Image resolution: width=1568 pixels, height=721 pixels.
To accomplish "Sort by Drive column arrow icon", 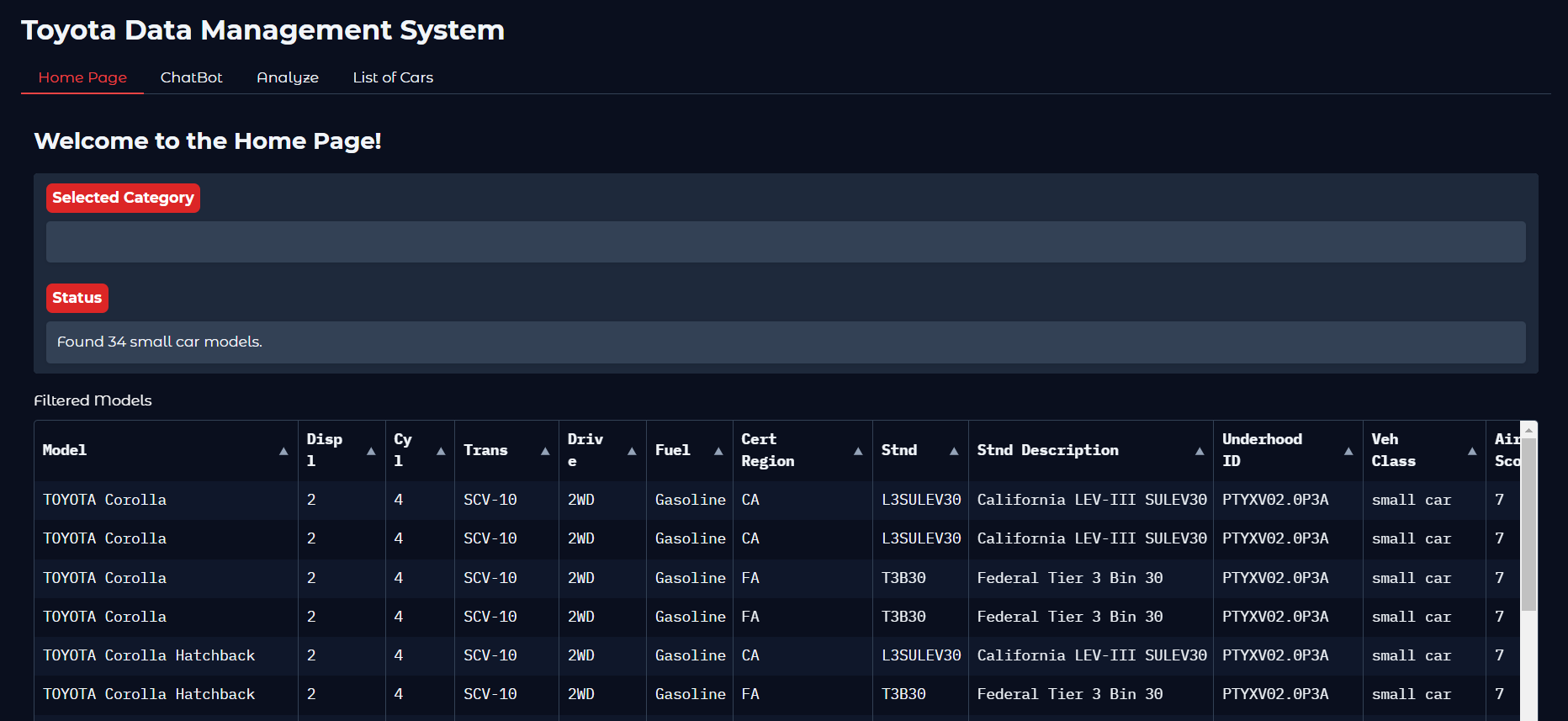I will [x=632, y=451].
